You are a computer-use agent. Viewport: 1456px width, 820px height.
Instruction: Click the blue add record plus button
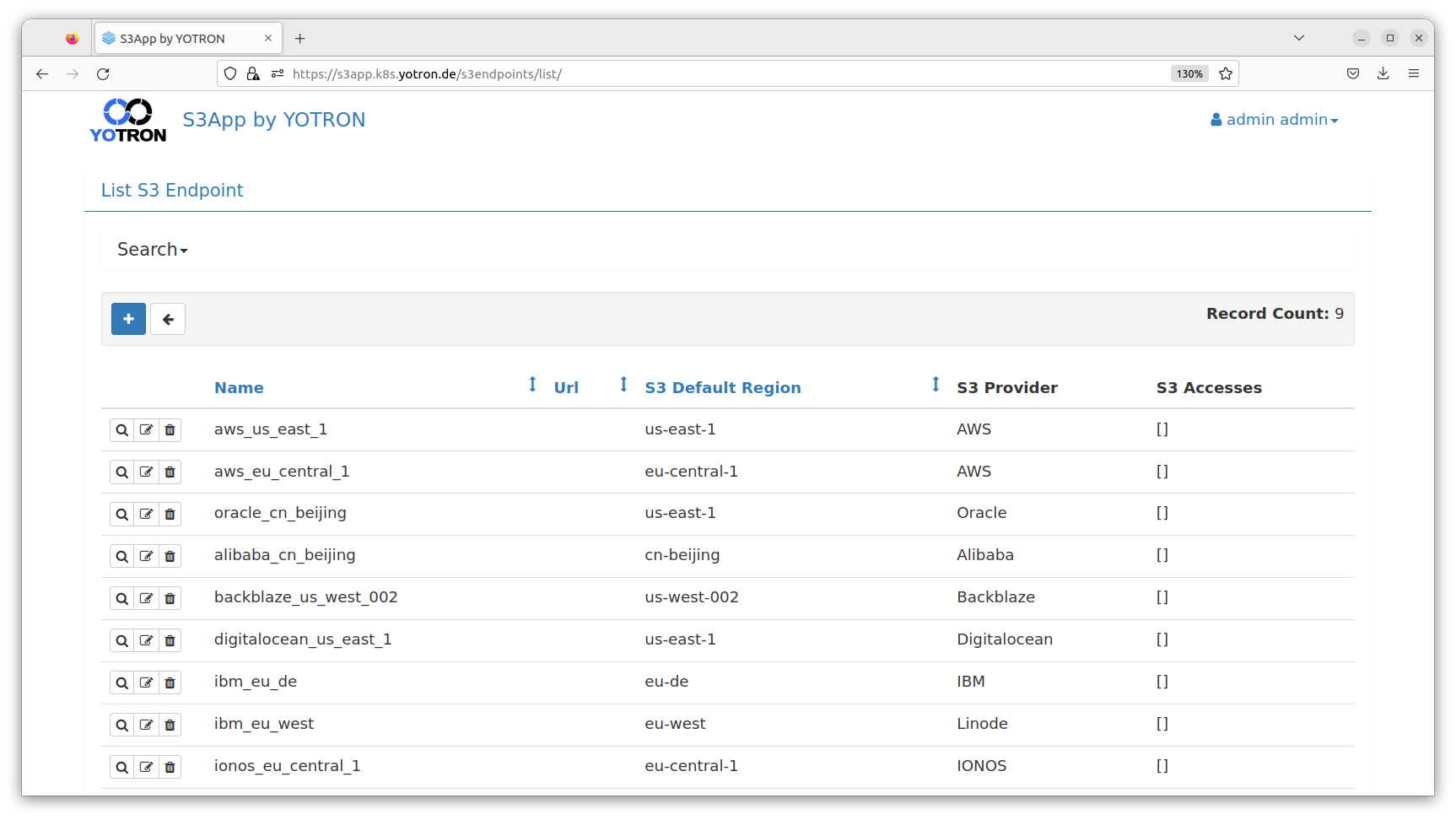128,319
